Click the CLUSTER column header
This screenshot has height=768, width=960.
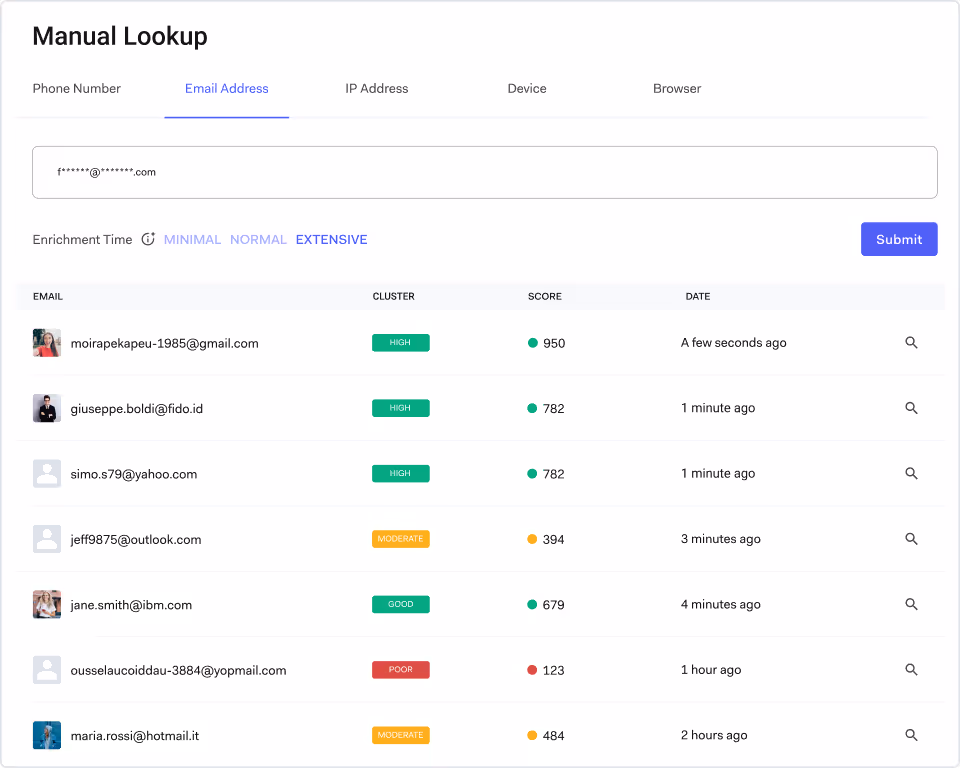point(393,296)
